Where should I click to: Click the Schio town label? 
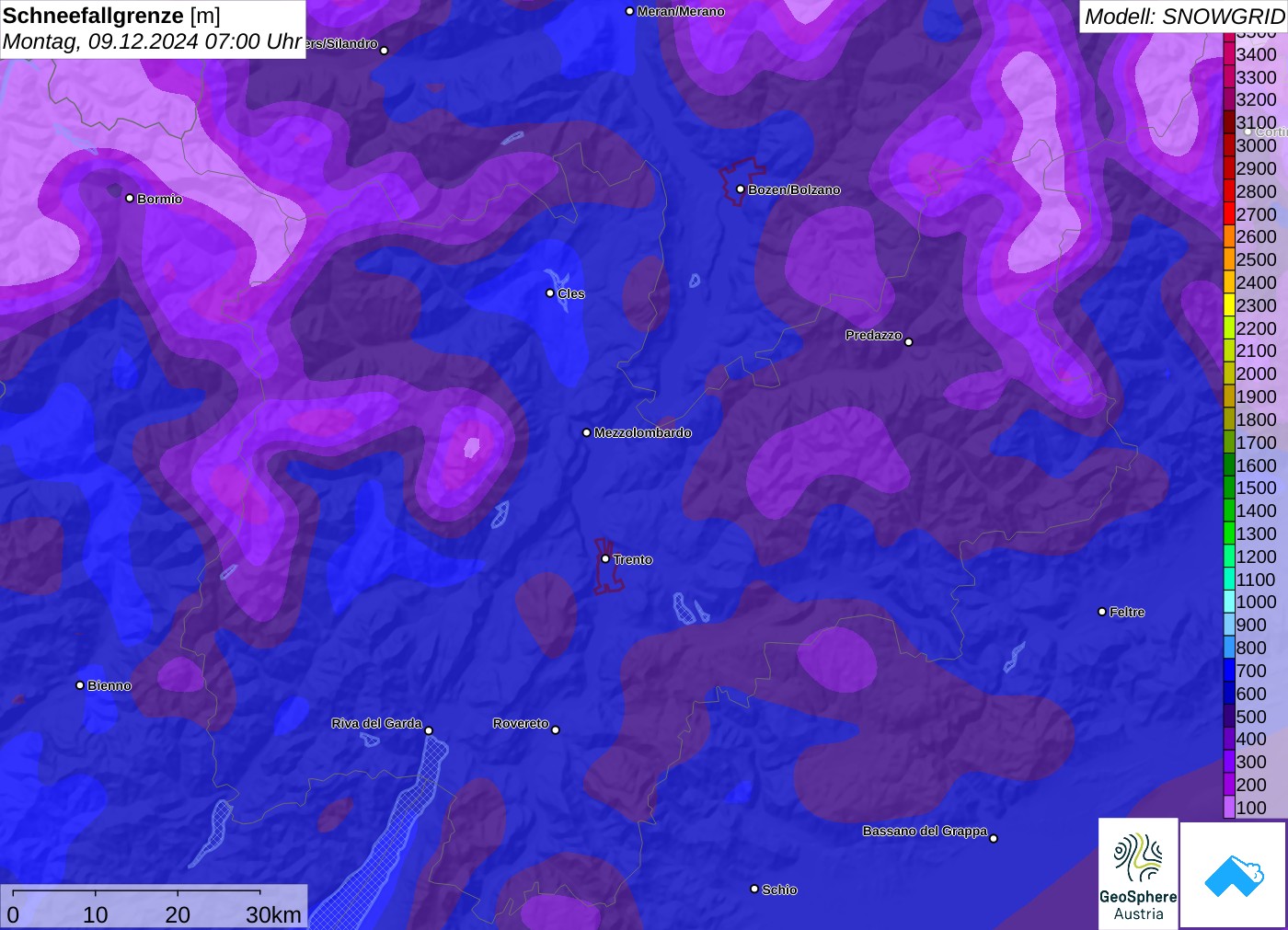(779, 890)
